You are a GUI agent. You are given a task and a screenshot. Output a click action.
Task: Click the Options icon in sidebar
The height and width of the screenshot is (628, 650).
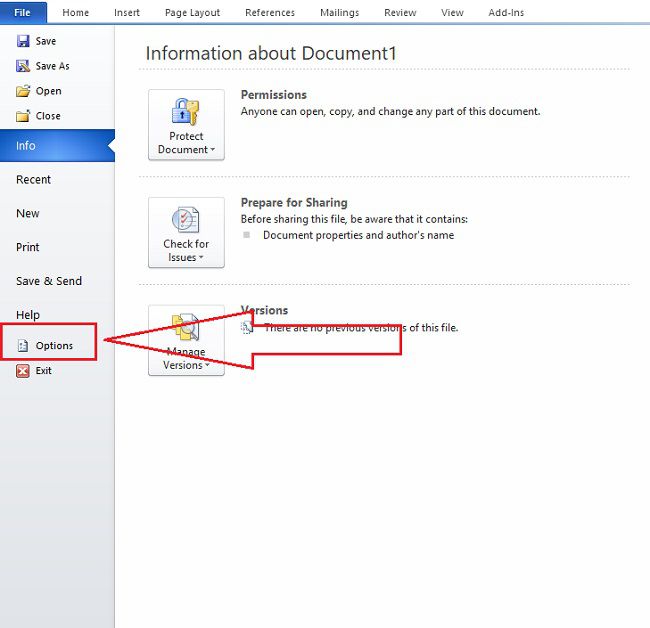click(23, 346)
